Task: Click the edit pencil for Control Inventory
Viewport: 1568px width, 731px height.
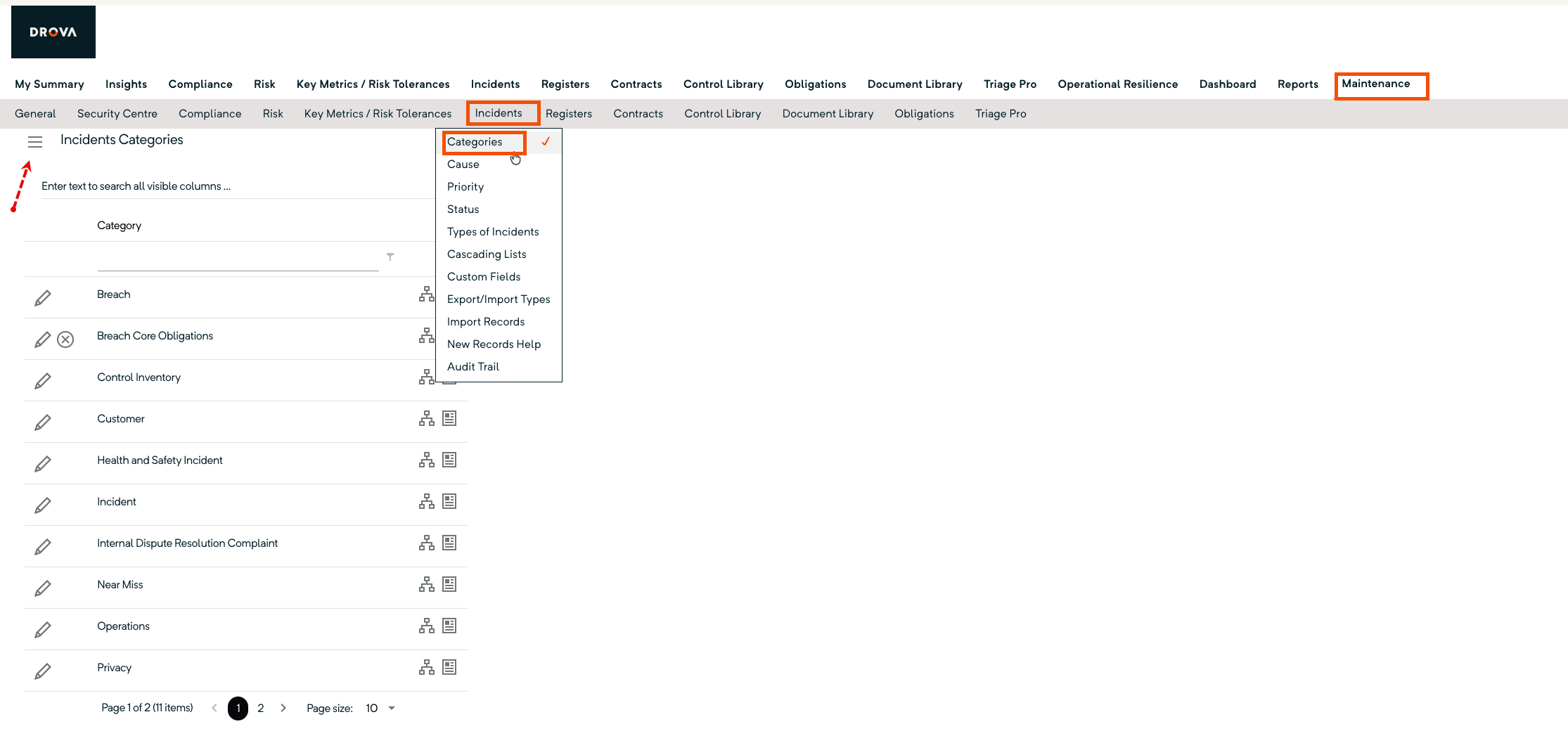Action: pyautogui.click(x=43, y=381)
